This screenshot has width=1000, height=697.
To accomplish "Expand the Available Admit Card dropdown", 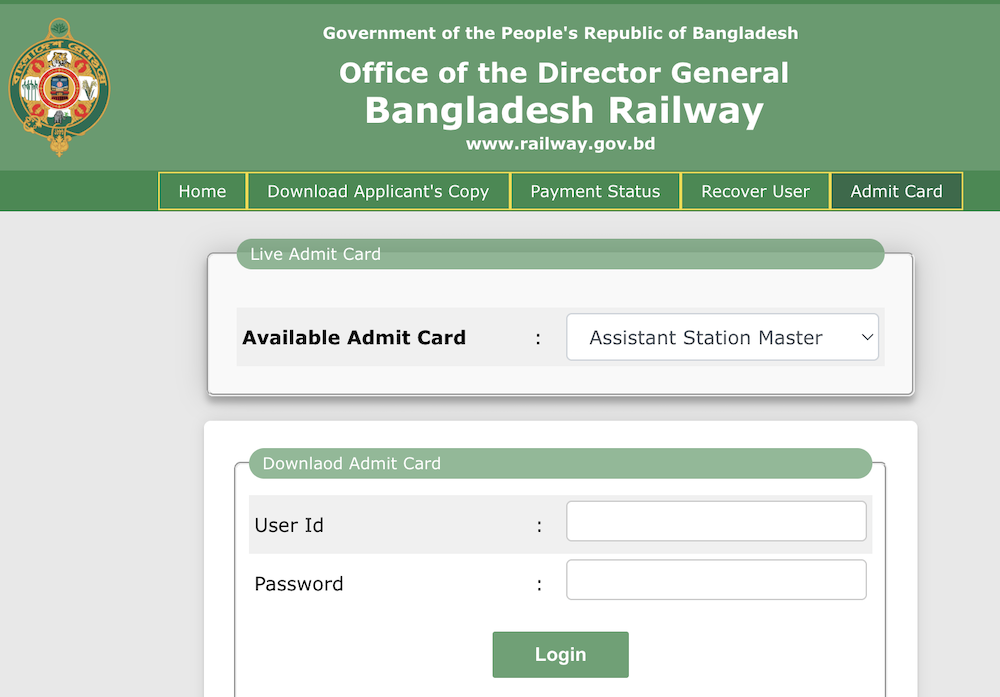I will coord(722,337).
